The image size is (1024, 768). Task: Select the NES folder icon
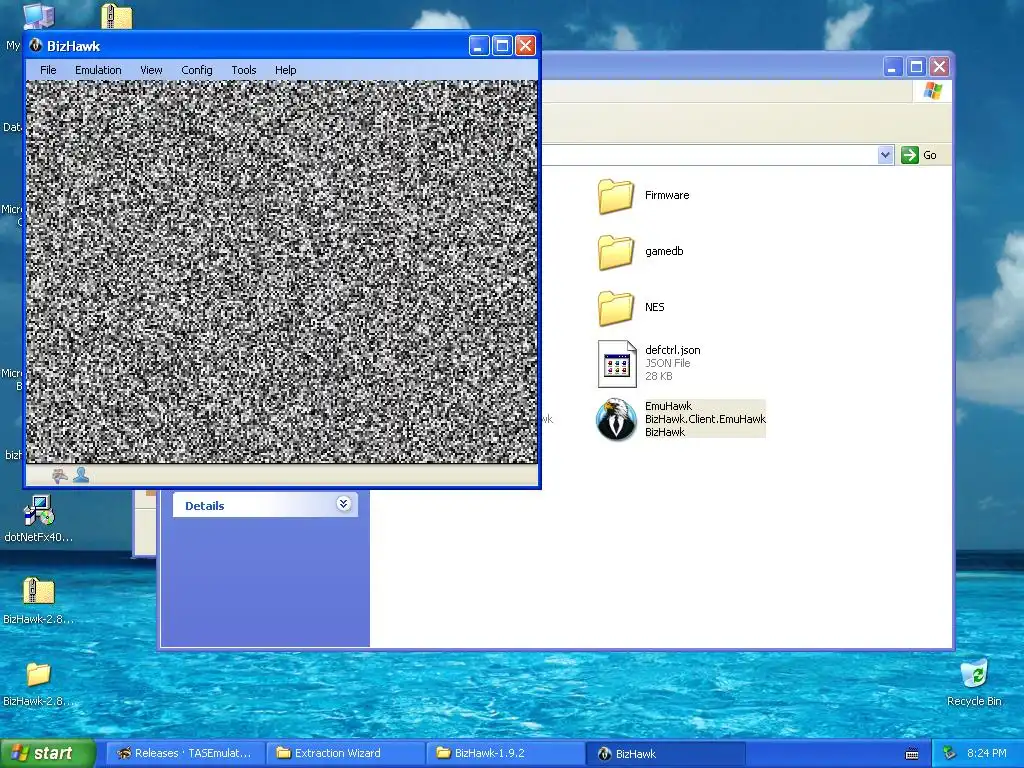[615, 308]
